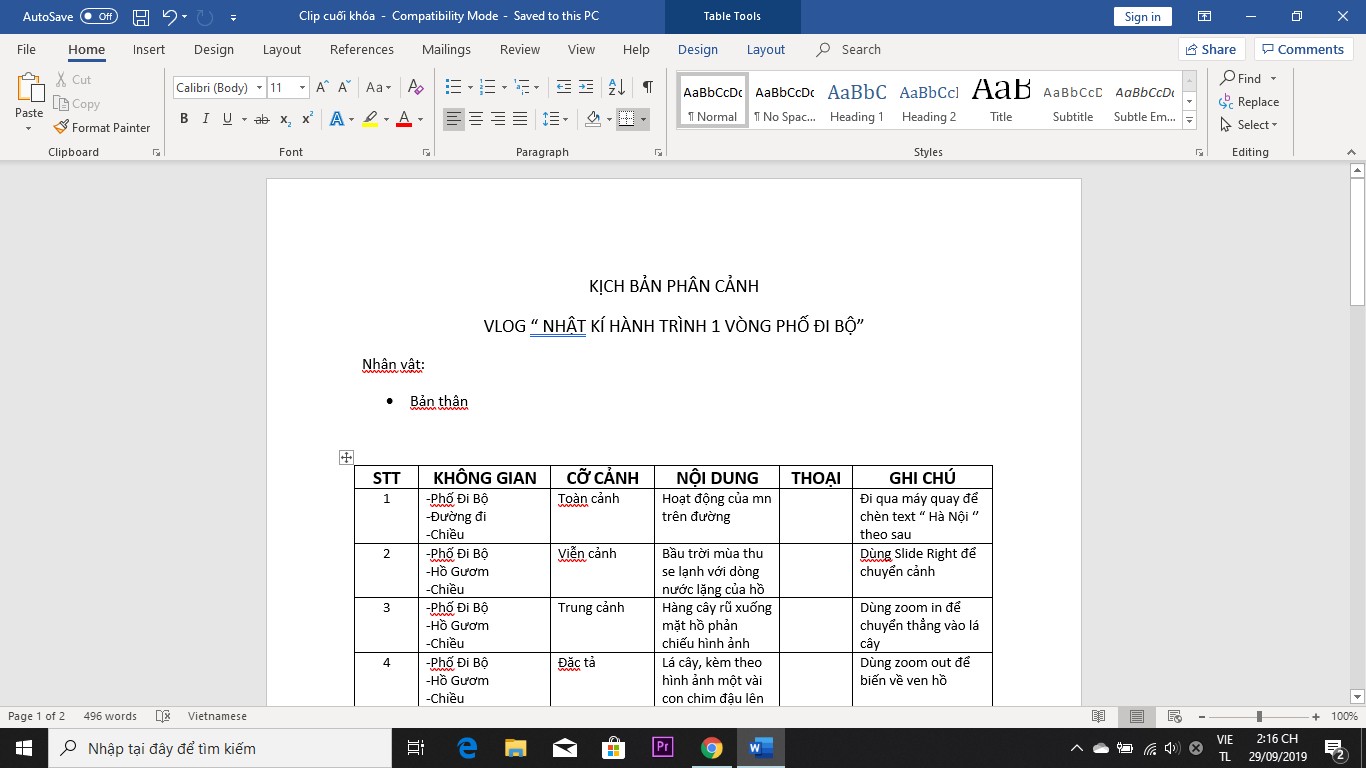Open the Select dropdown in Editing
The image size is (1366, 768).
pyautogui.click(x=1248, y=125)
